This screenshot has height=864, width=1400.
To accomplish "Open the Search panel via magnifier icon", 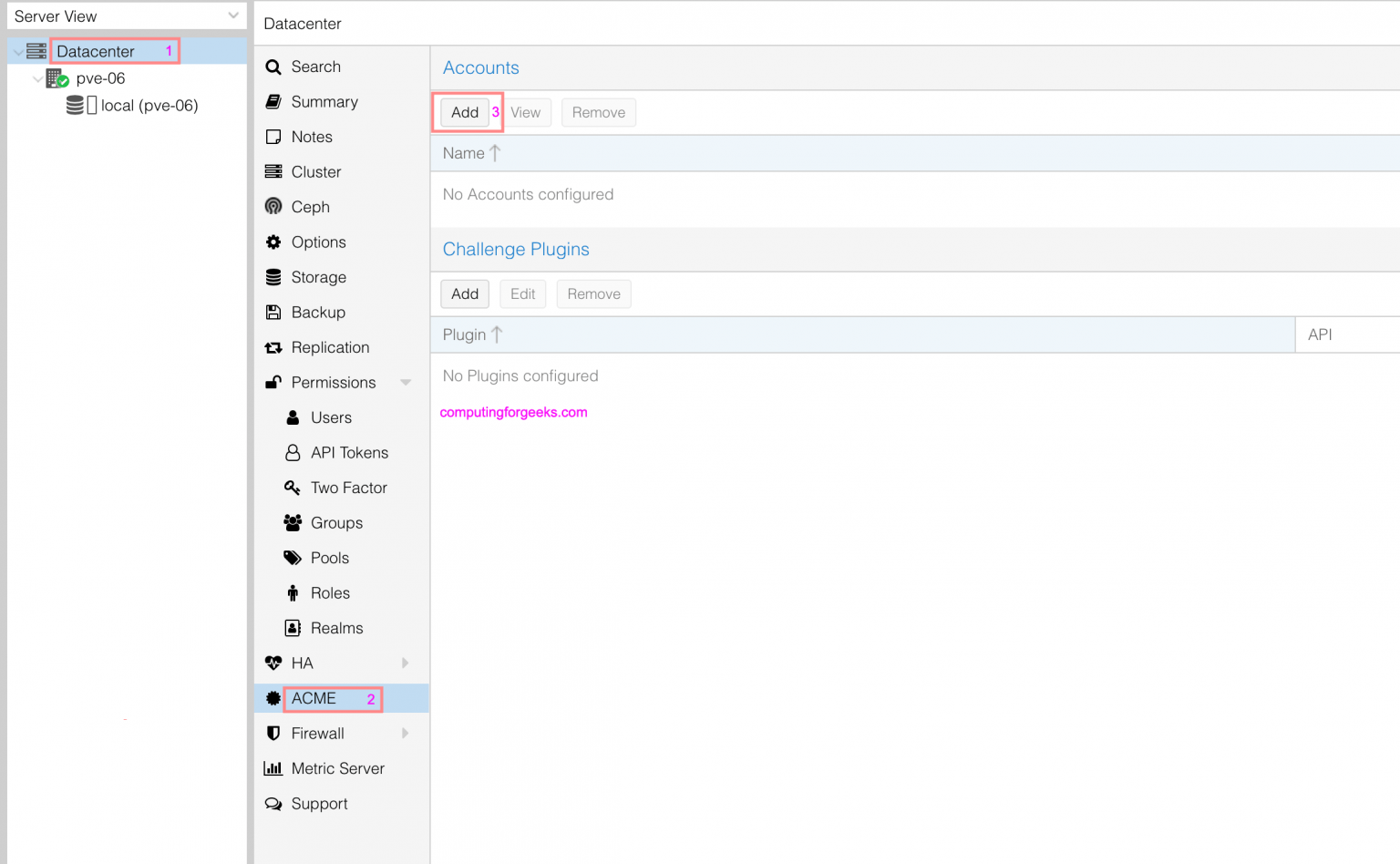I will pyautogui.click(x=273, y=66).
